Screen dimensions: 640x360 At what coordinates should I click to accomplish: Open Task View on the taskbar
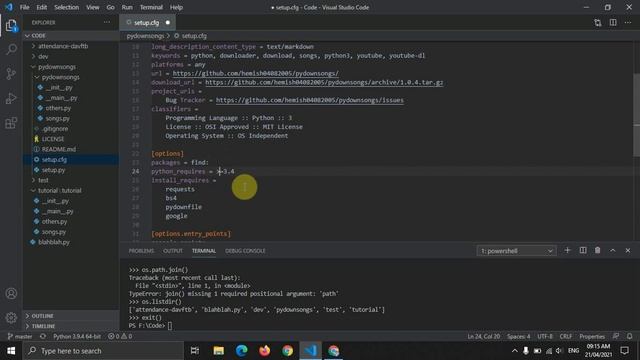[195, 351]
